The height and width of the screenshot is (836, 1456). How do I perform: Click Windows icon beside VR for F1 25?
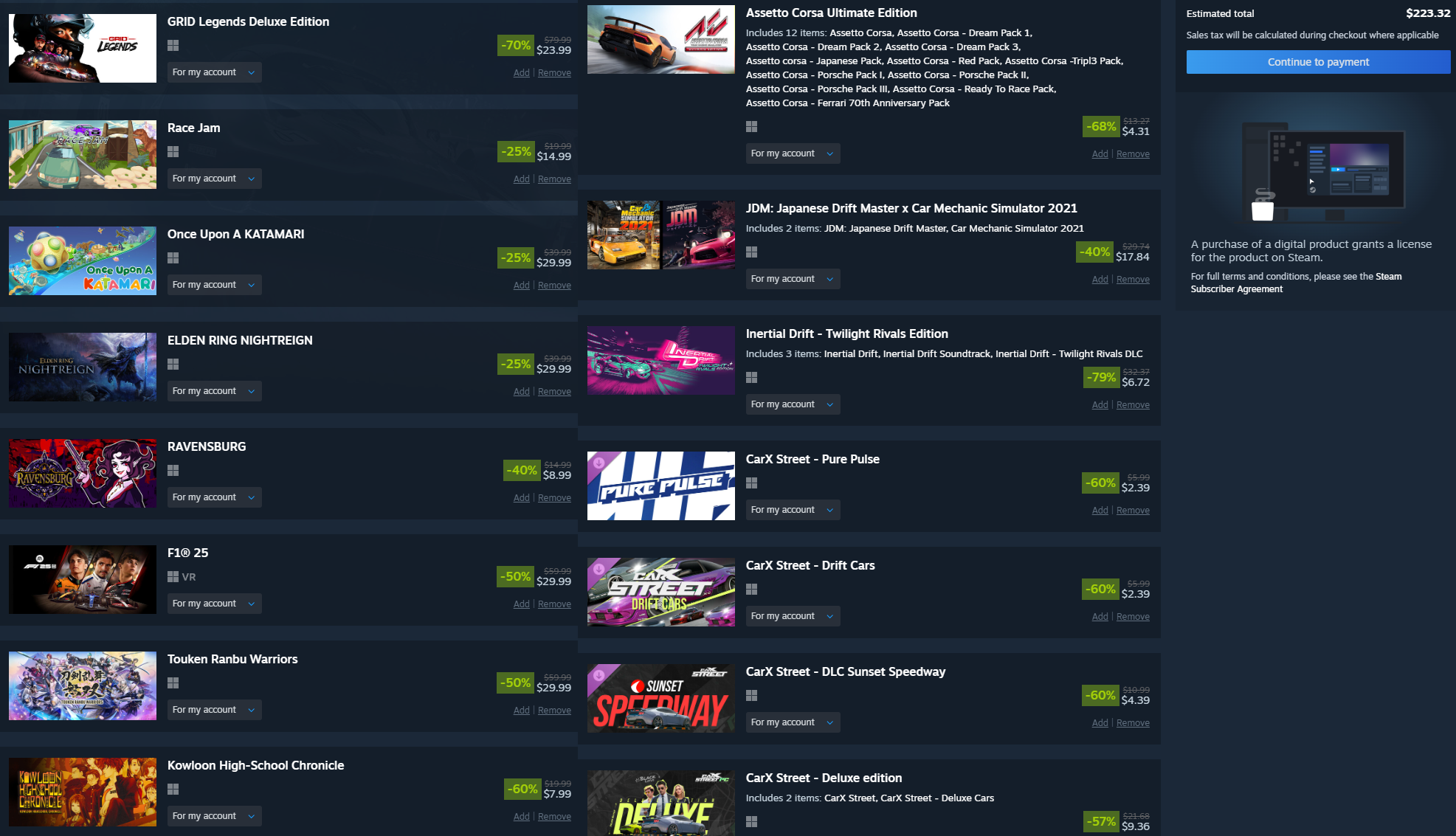click(x=173, y=577)
